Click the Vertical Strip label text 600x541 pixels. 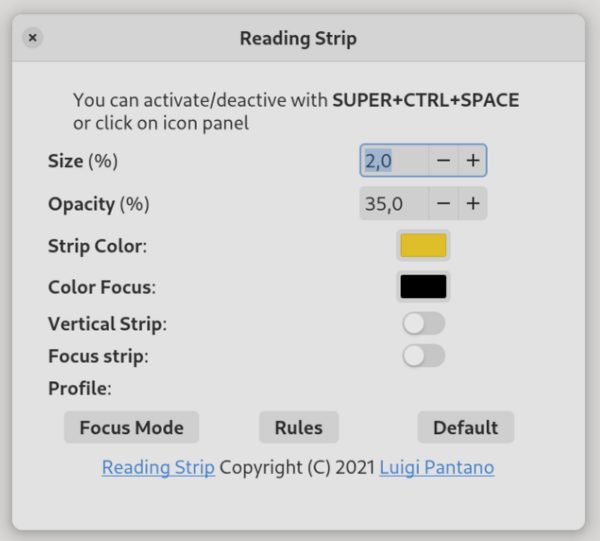108,324
